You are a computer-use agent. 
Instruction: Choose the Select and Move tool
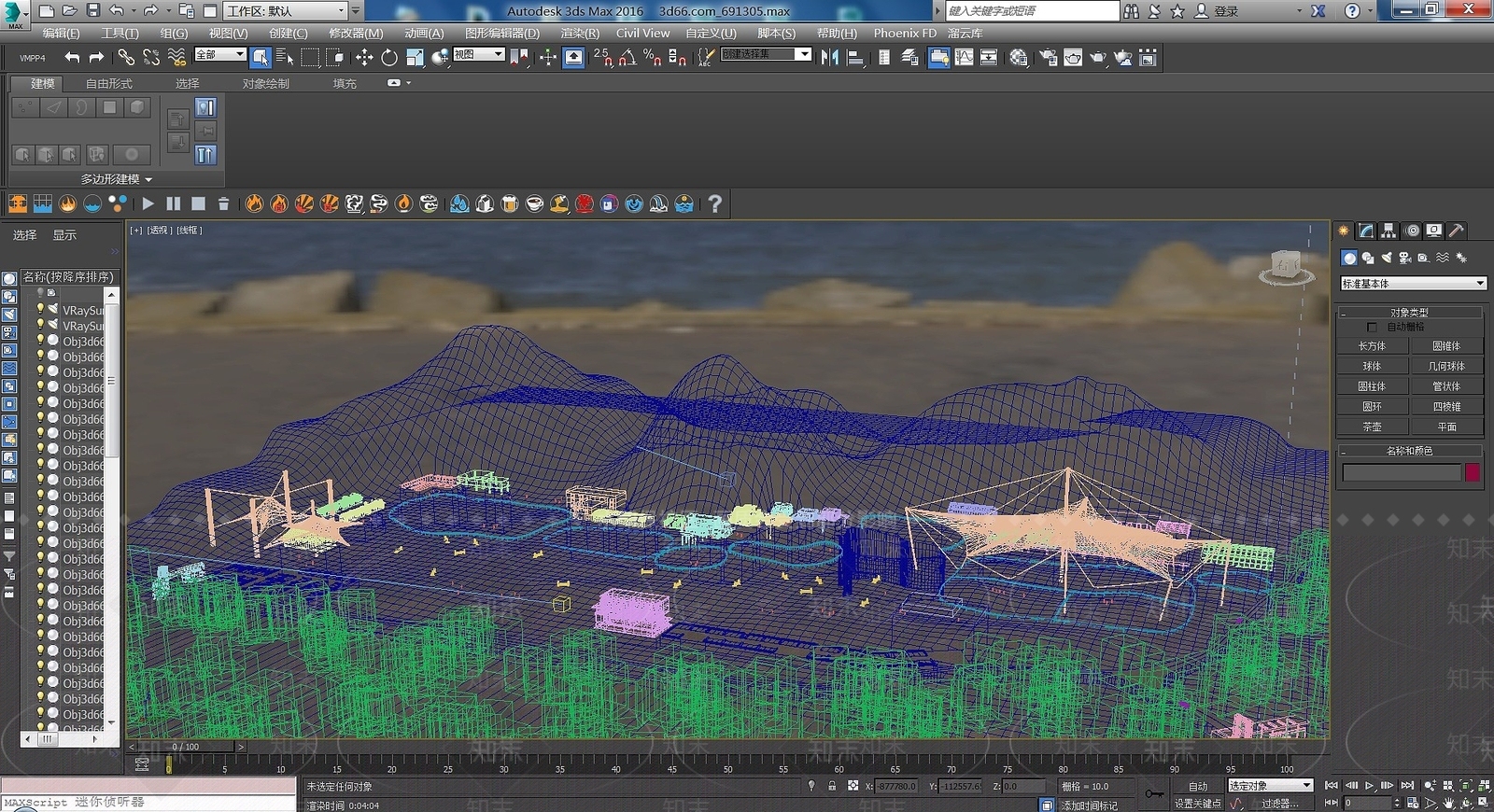[x=364, y=58]
